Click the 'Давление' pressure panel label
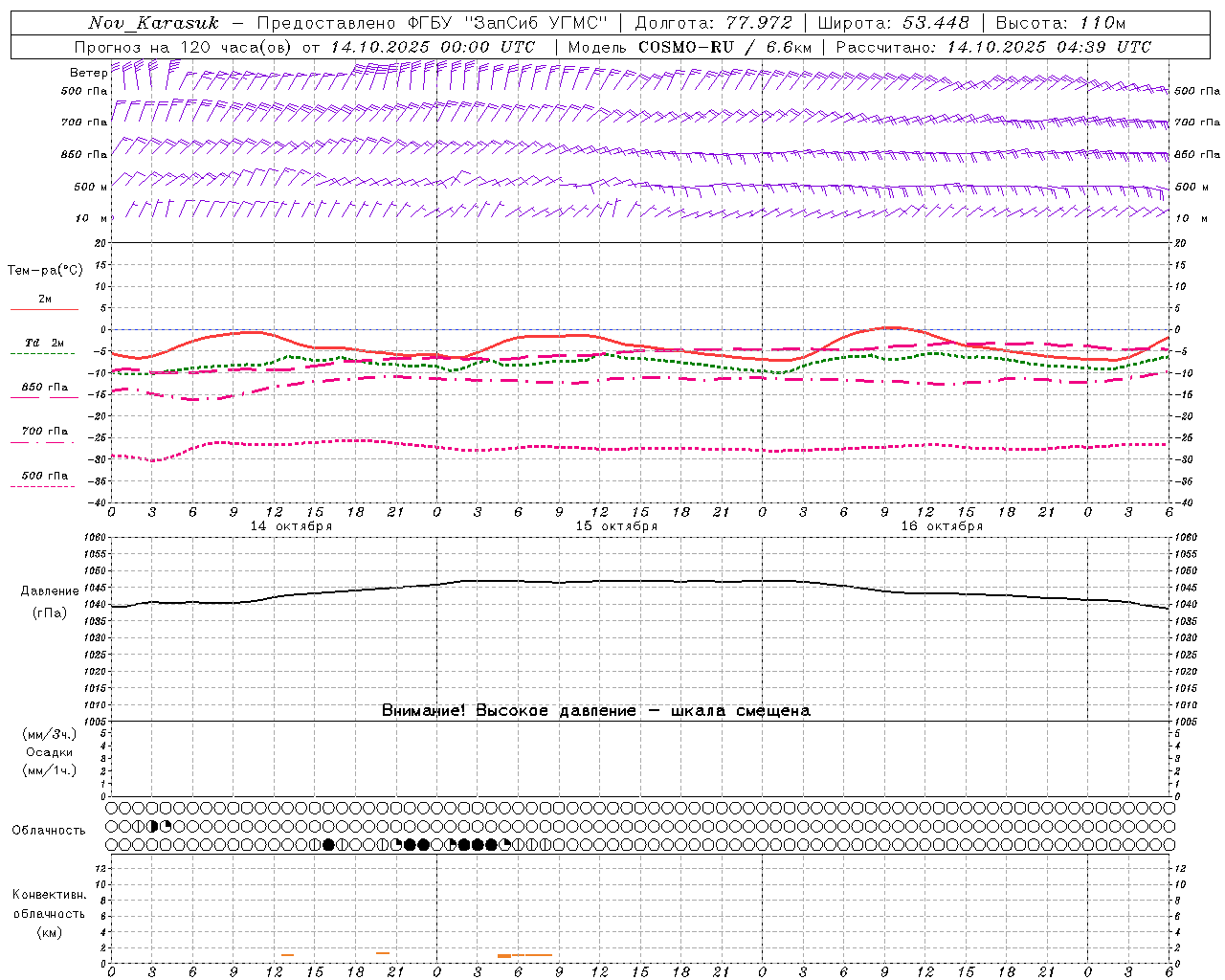The height and width of the screenshot is (980, 1225). pos(50,591)
